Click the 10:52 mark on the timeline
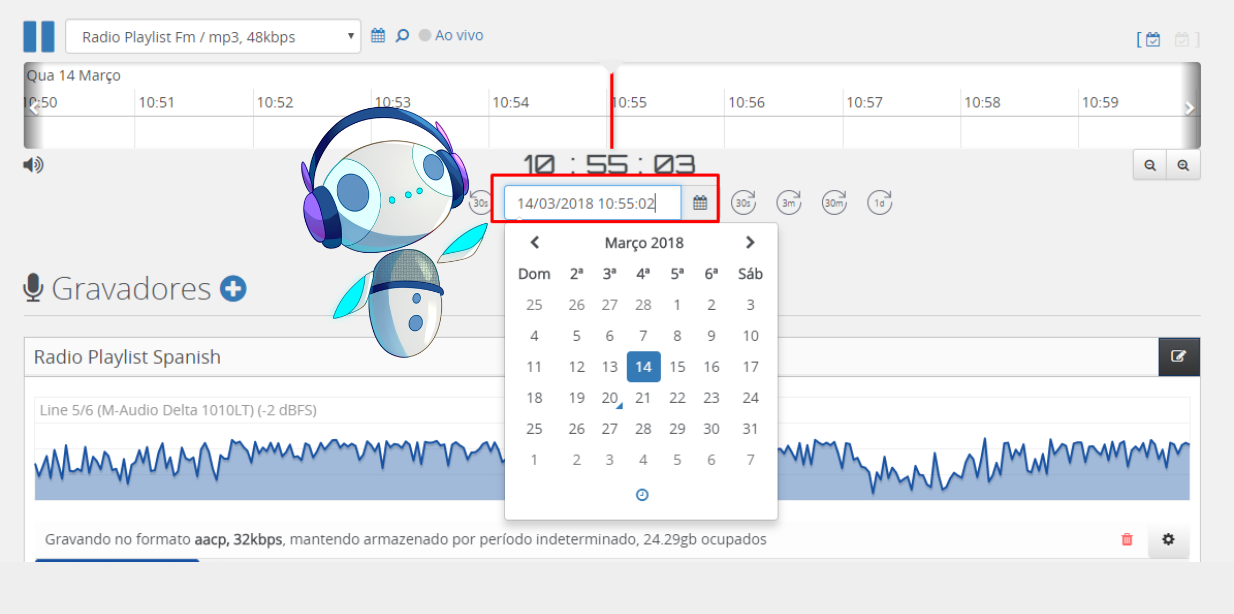The width and height of the screenshot is (1234, 614). 275,102
